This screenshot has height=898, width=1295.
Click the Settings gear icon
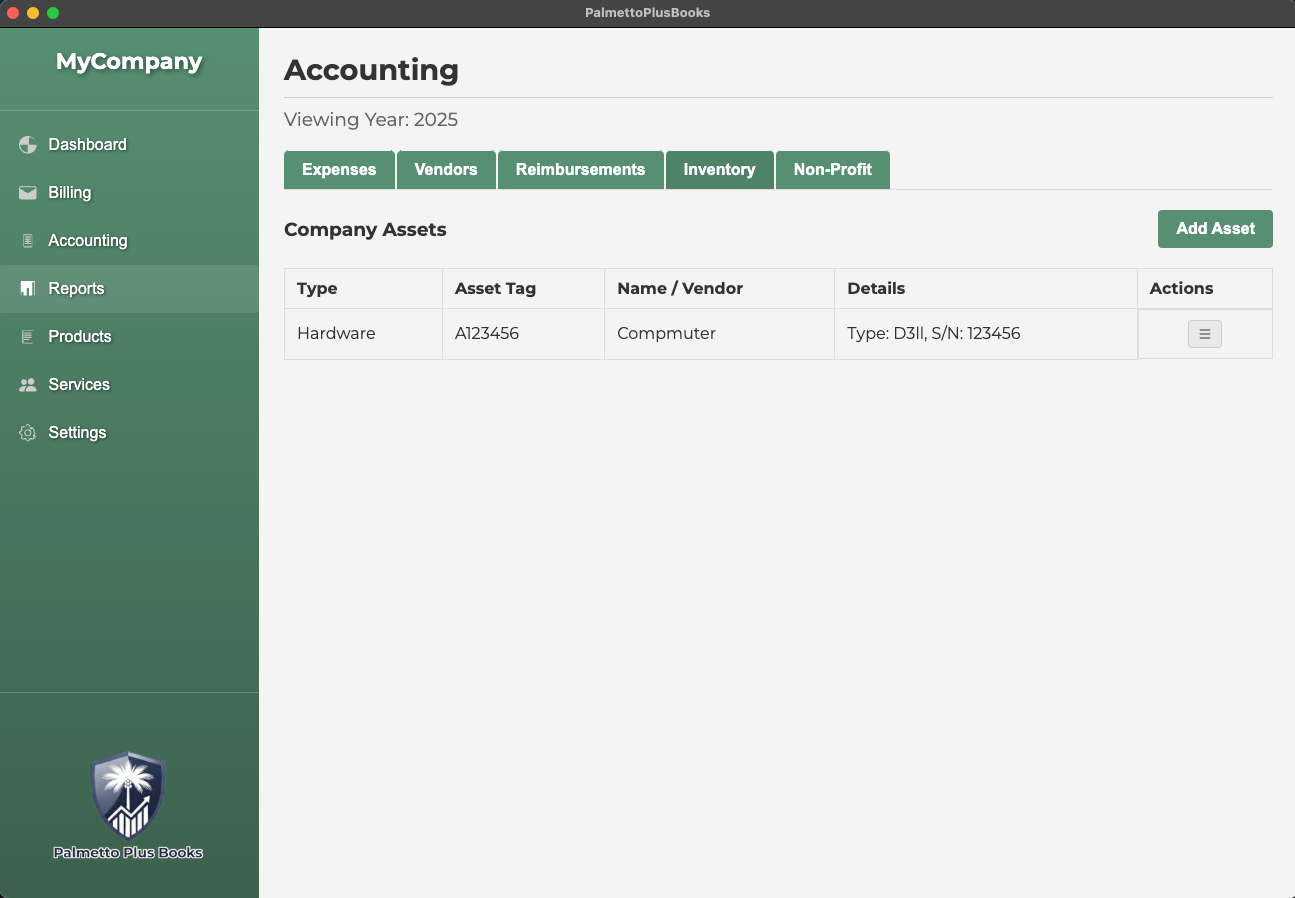click(x=28, y=433)
